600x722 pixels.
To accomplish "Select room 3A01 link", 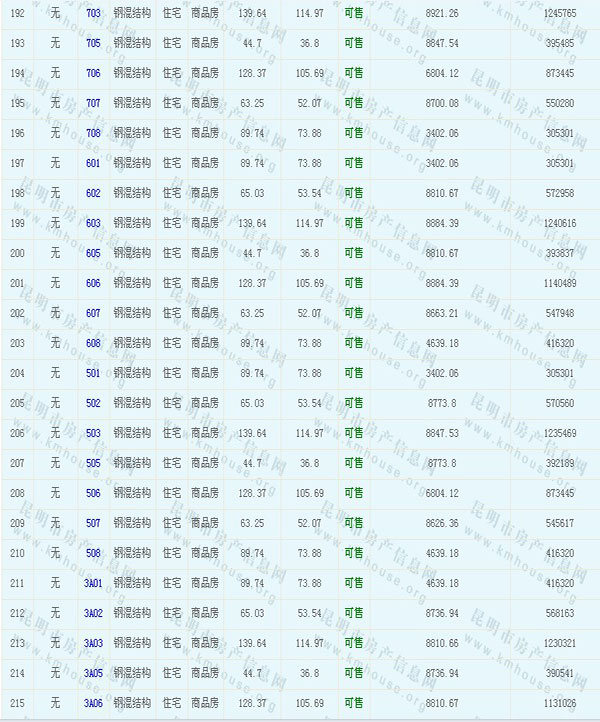I will [x=93, y=583].
